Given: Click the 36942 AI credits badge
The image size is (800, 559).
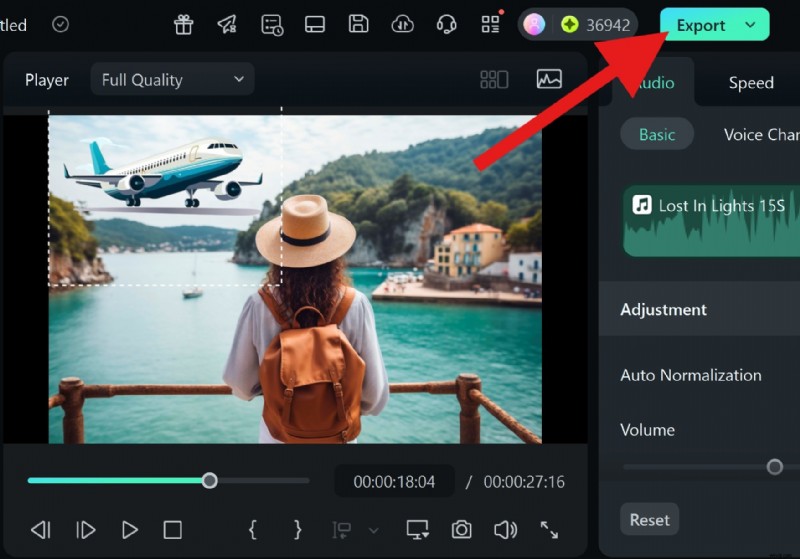Looking at the screenshot, I should tap(595, 24).
